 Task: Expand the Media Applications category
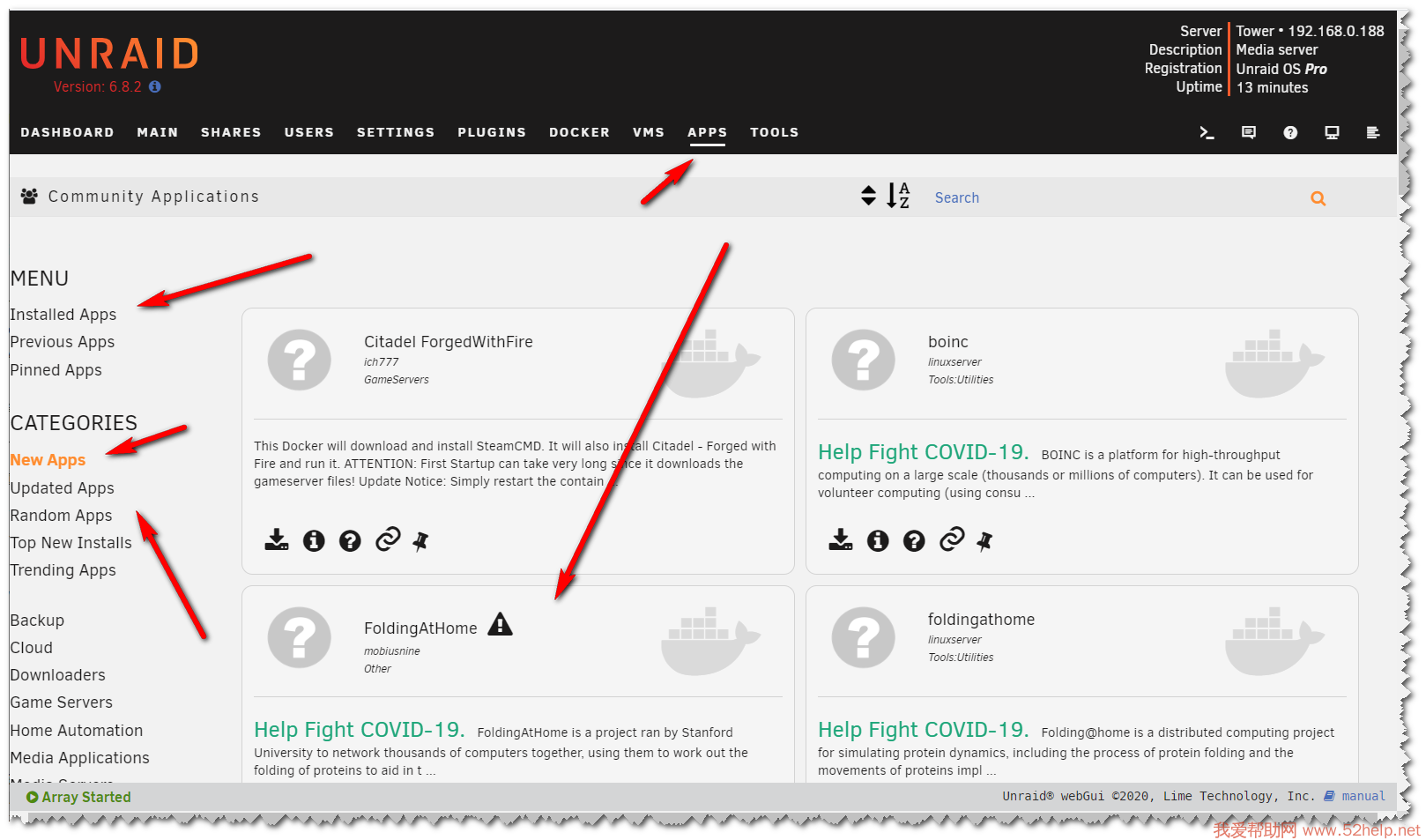click(x=79, y=758)
